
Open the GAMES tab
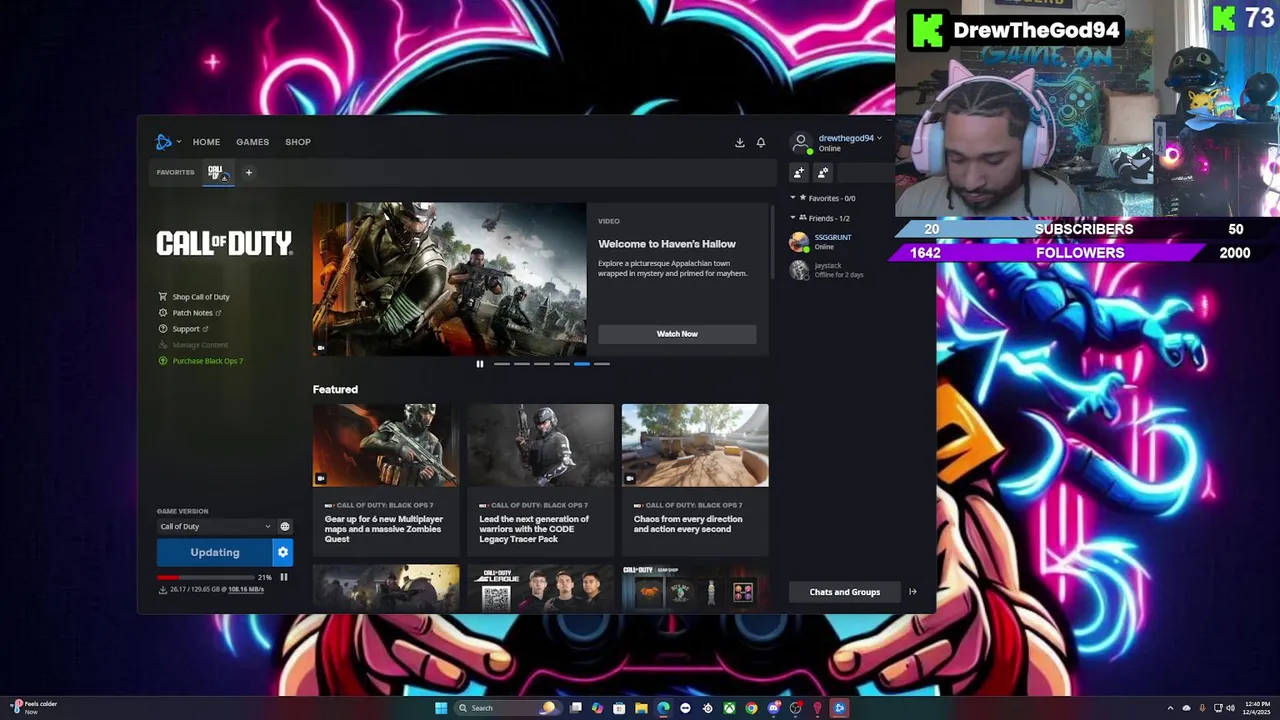(x=252, y=142)
